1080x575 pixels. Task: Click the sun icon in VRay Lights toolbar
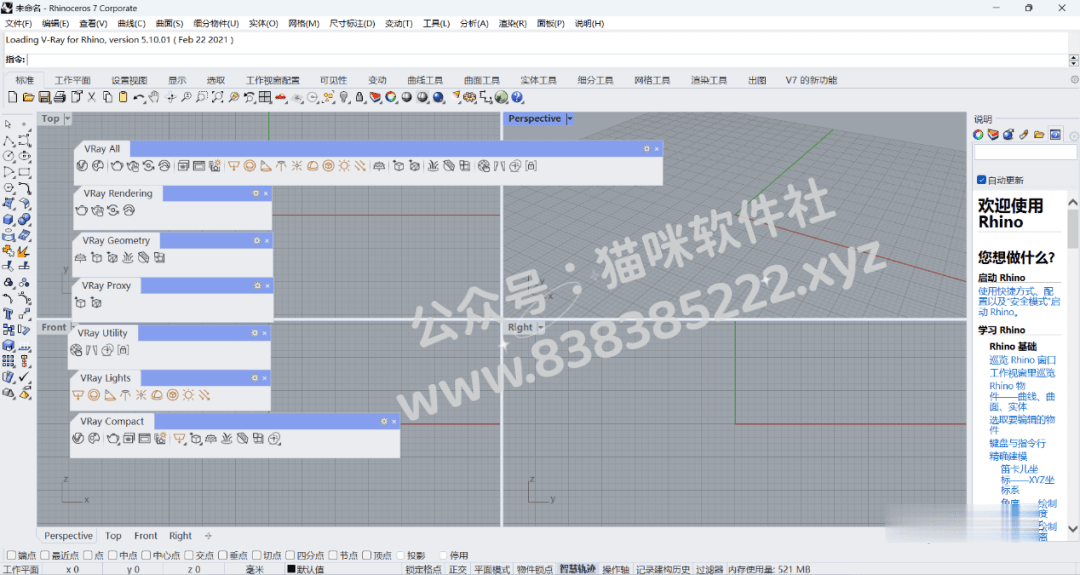(x=188, y=395)
